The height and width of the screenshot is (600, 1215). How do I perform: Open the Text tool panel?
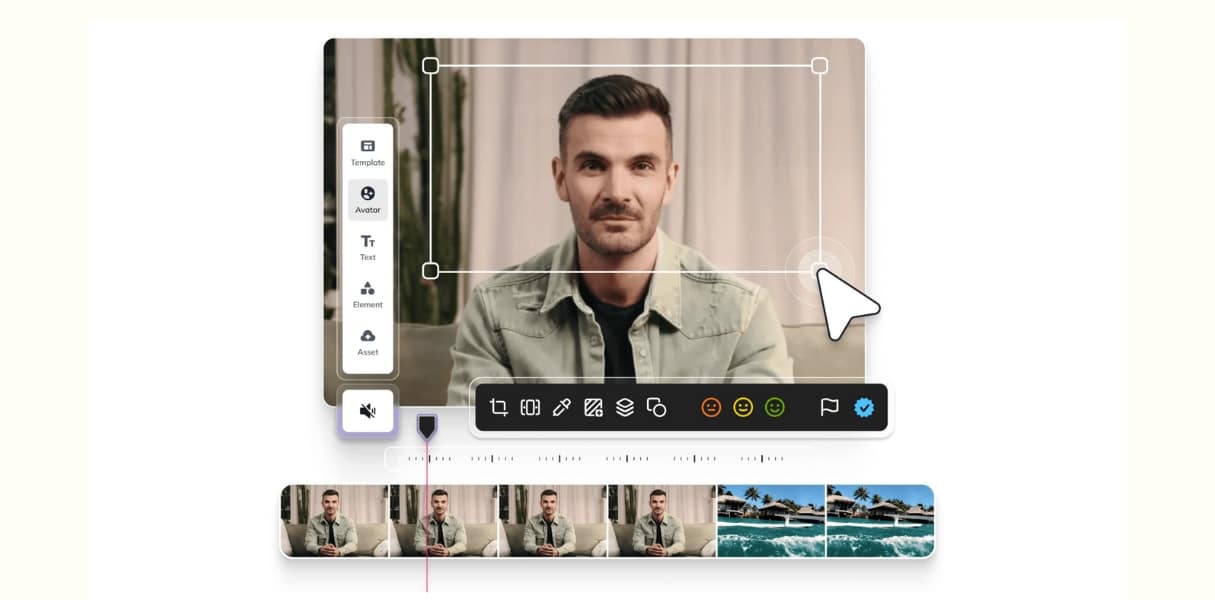(368, 247)
